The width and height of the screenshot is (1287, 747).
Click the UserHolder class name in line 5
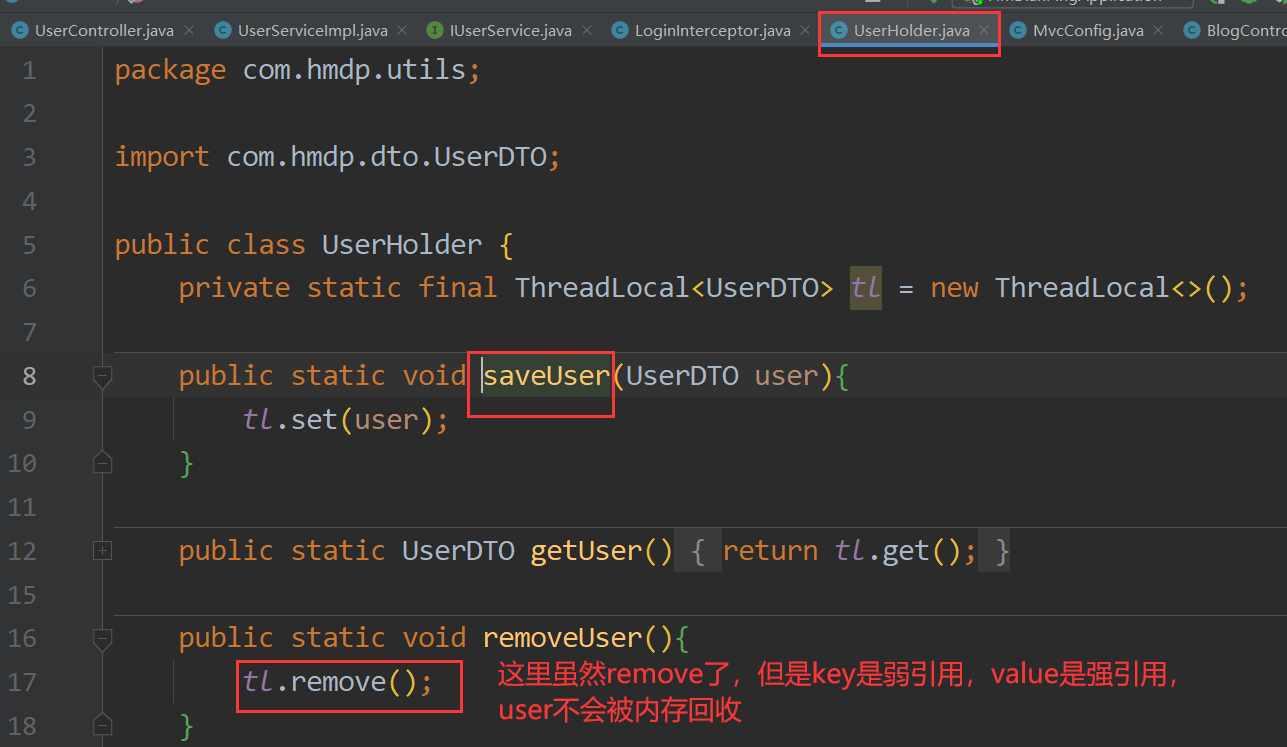(402, 245)
